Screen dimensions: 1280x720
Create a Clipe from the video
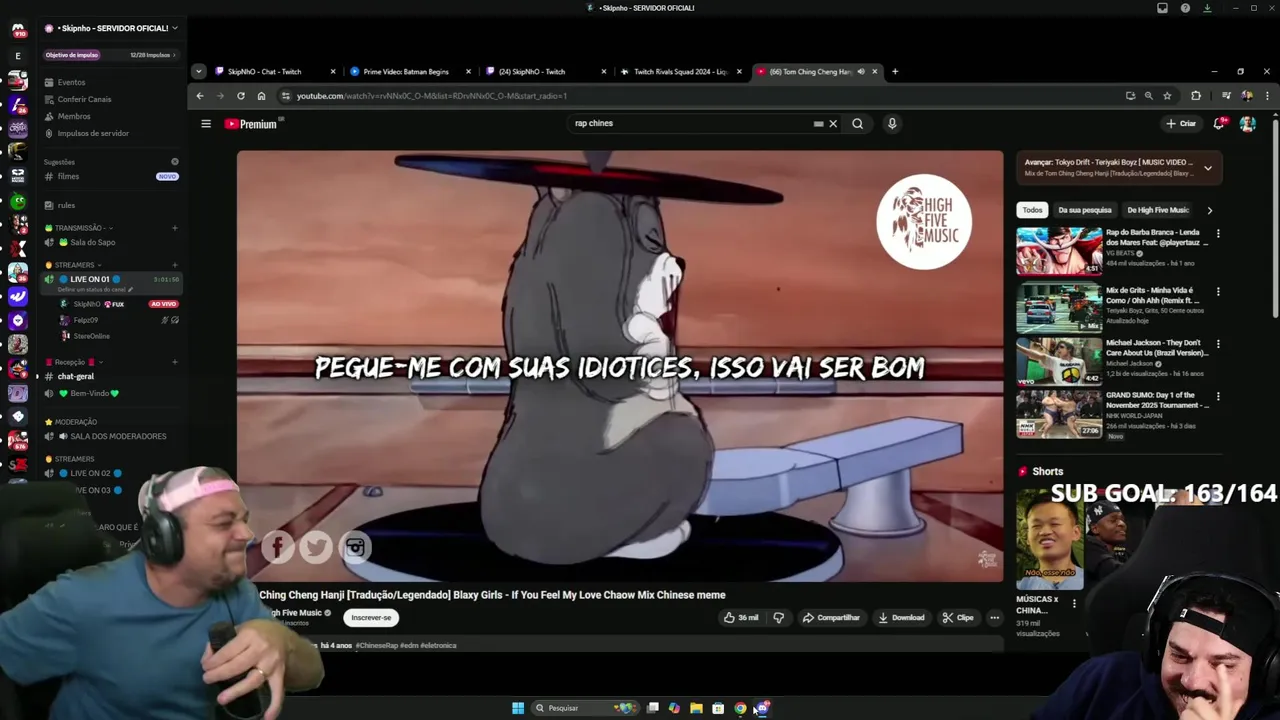(958, 618)
